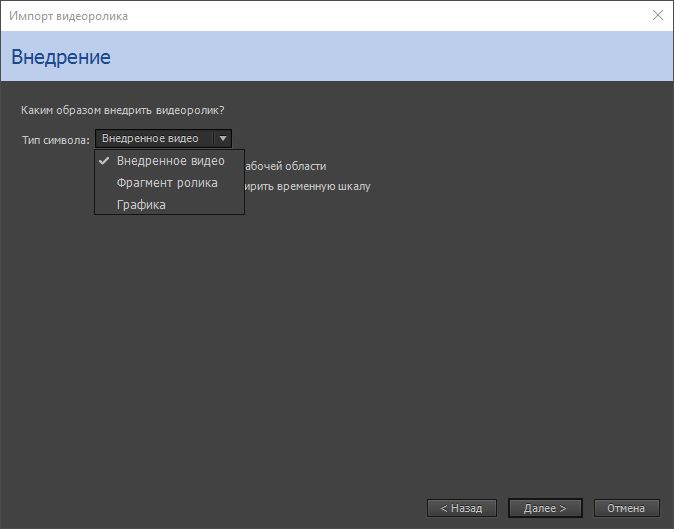Go back with the Назад button
674x529 pixels.
[462, 508]
